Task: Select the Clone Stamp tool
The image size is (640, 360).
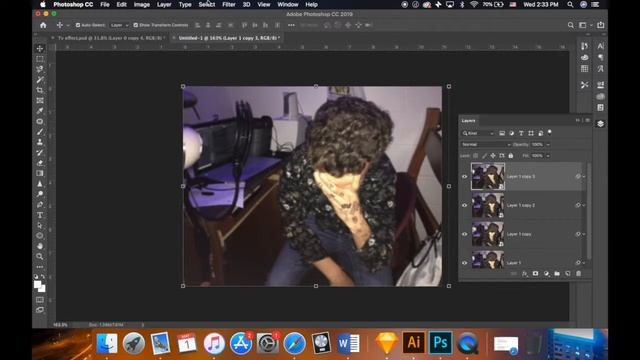Action: 40,142
